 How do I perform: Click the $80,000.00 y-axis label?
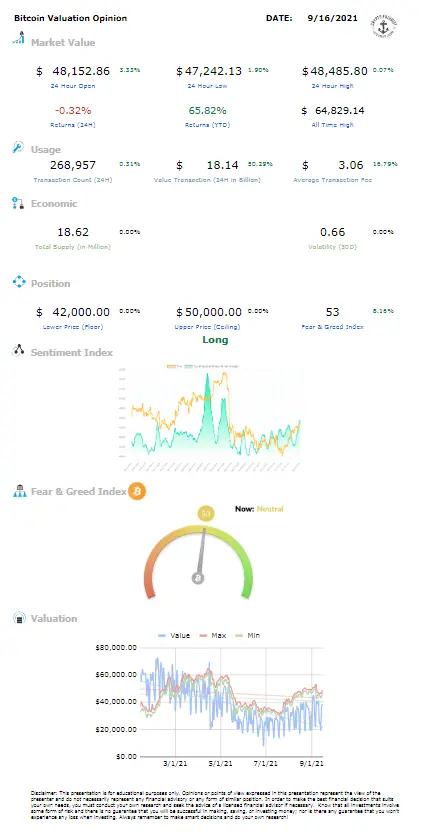(x=117, y=648)
